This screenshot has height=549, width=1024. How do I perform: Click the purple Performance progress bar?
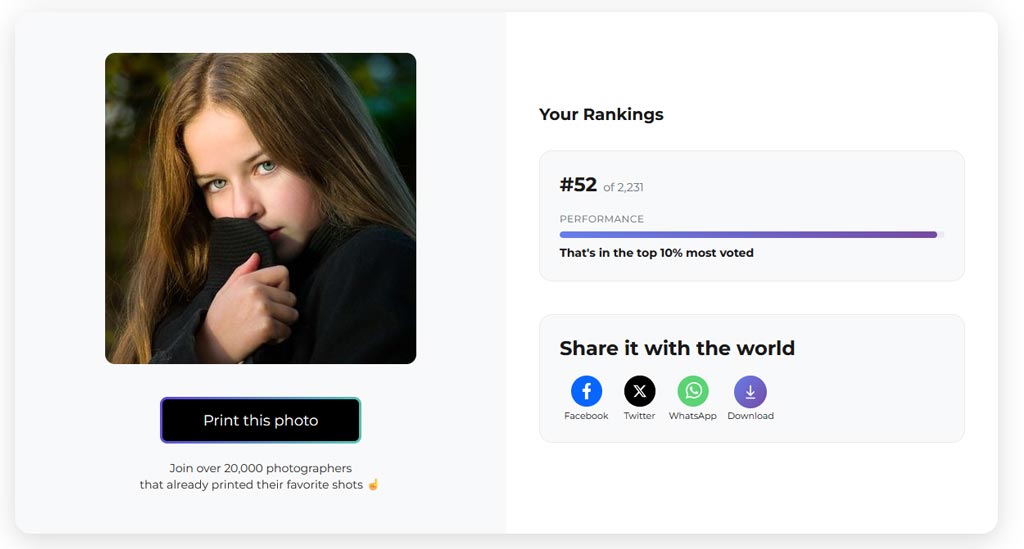pyautogui.click(x=748, y=235)
